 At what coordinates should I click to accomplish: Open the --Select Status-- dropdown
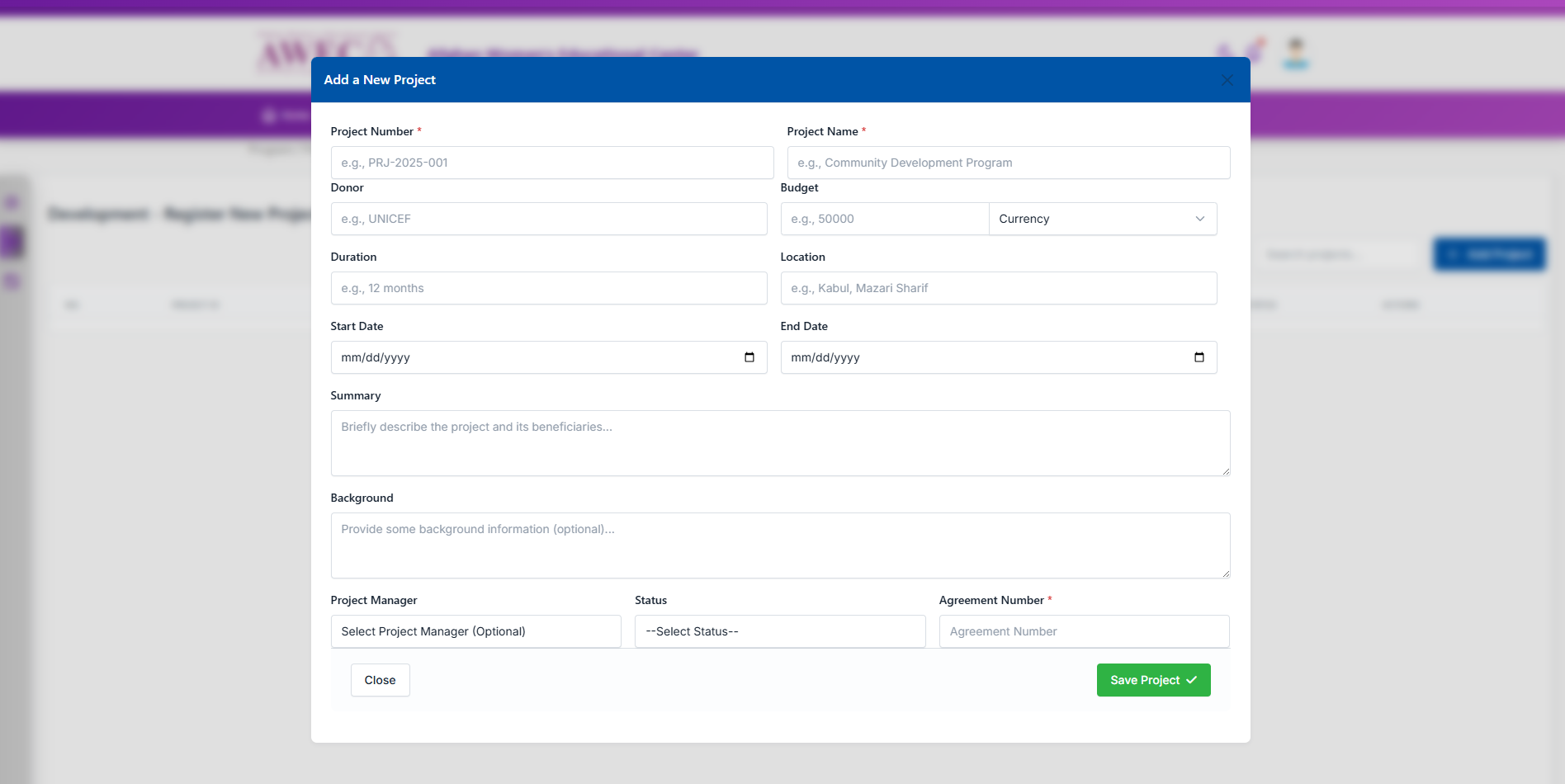(x=779, y=631)
